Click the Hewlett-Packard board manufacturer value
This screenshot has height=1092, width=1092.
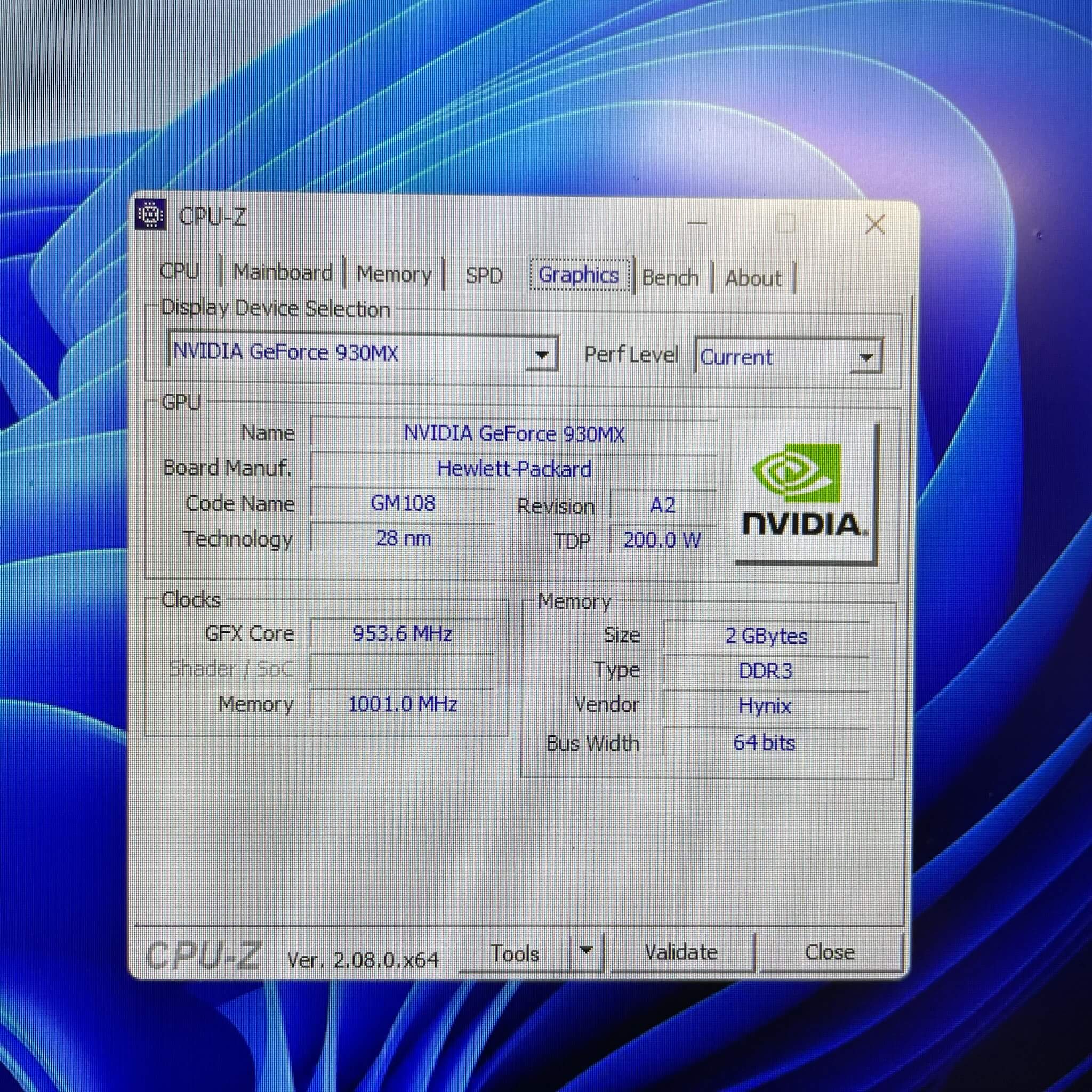pyautogui.click(x=514, y=469)
